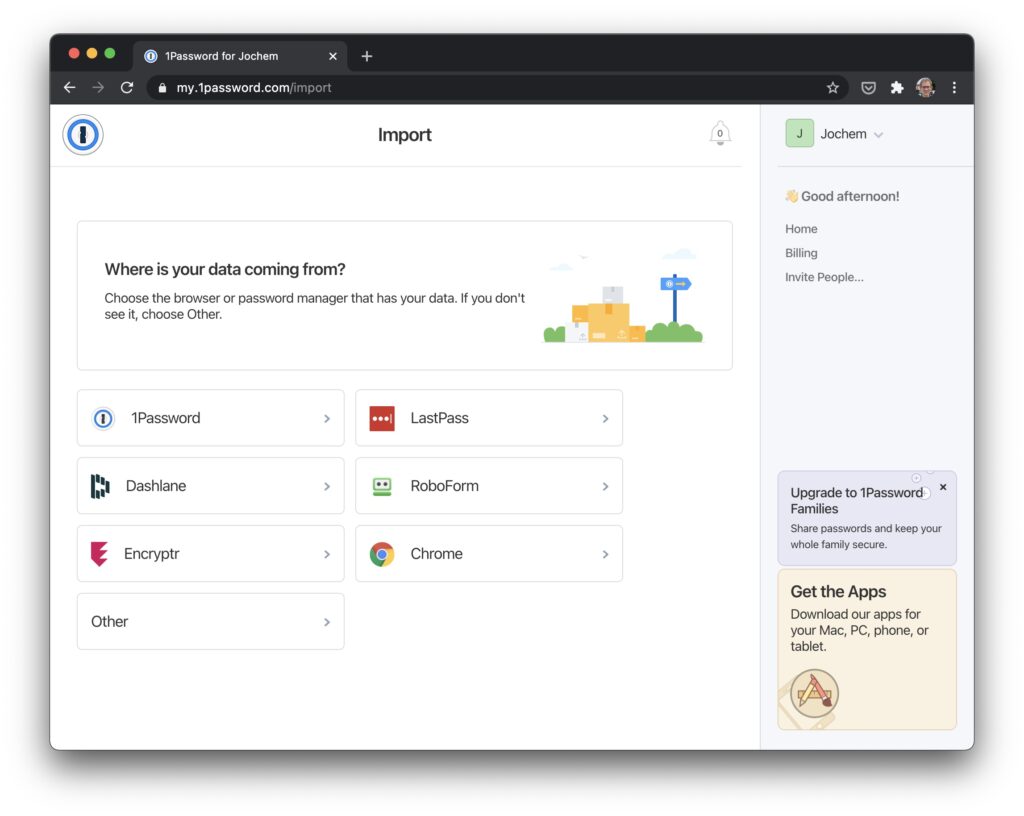Screen dimensions: 1024x816
Task: Select Dashlane as the data source
Action: pyautogui.click(x=210, y=486)
